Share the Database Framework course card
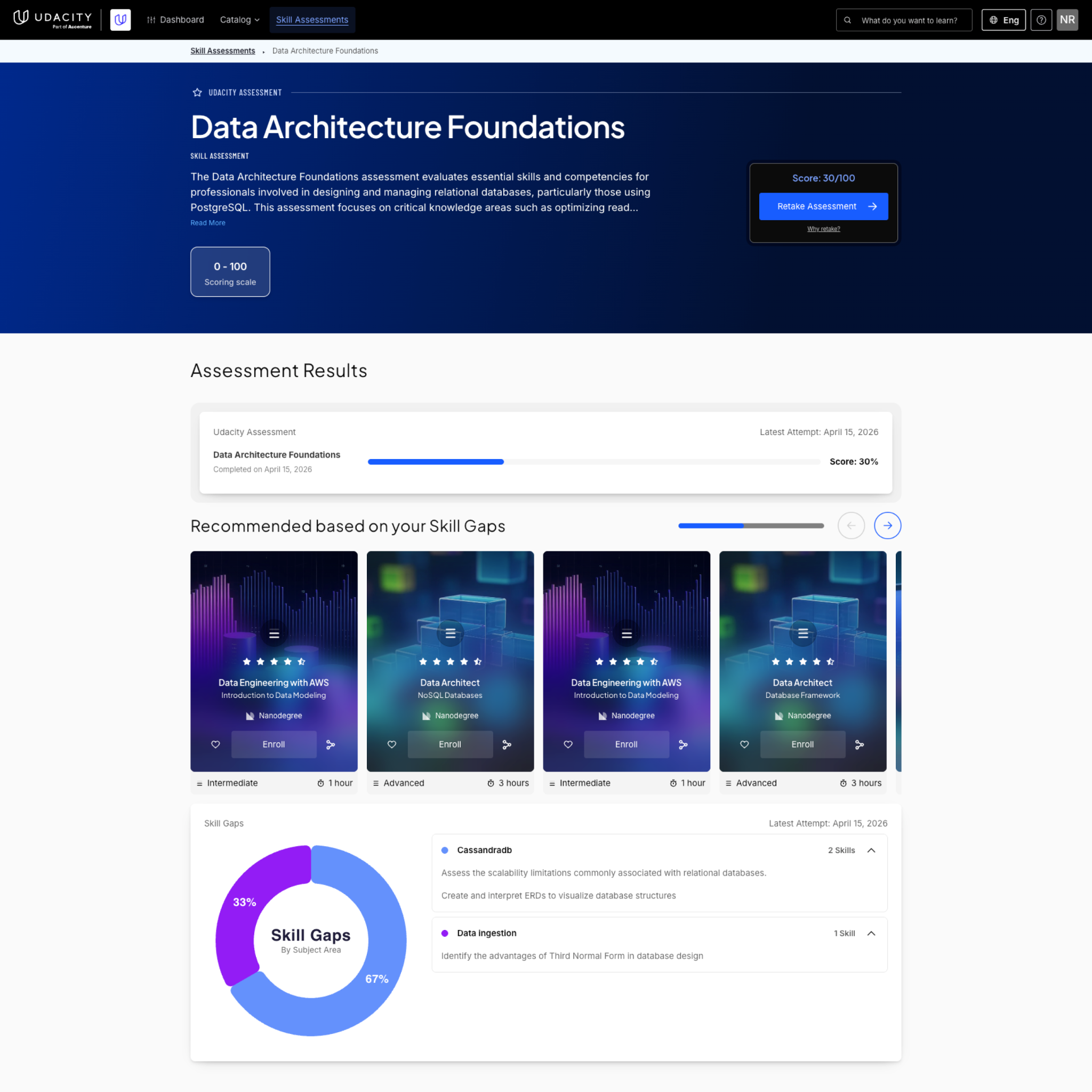 click(x=859, y=744)
